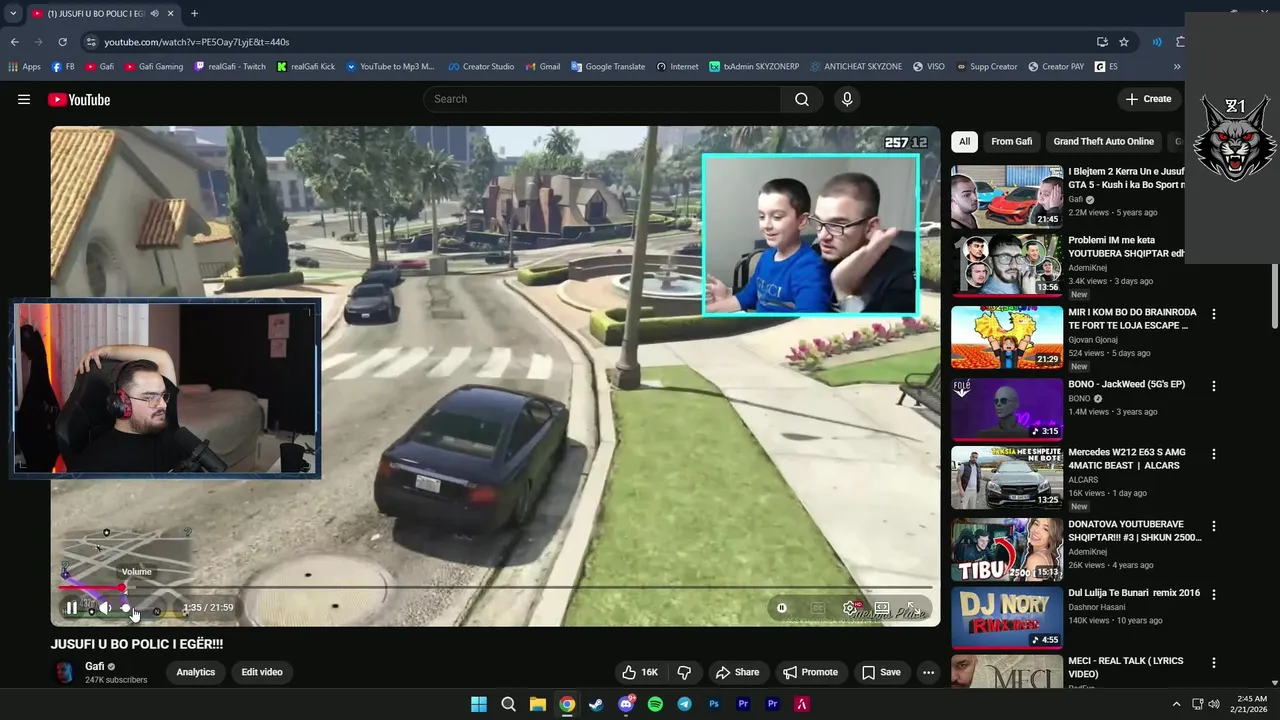
Task: Show hidden system tray icons
Action: (x=1176, y=704)
